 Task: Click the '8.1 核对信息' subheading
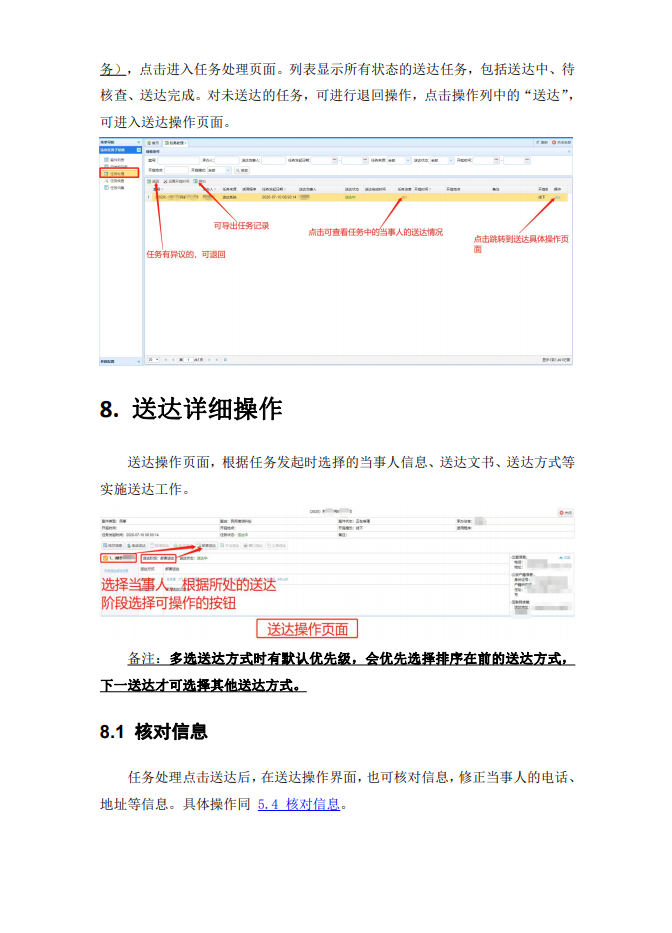(154, 731)
